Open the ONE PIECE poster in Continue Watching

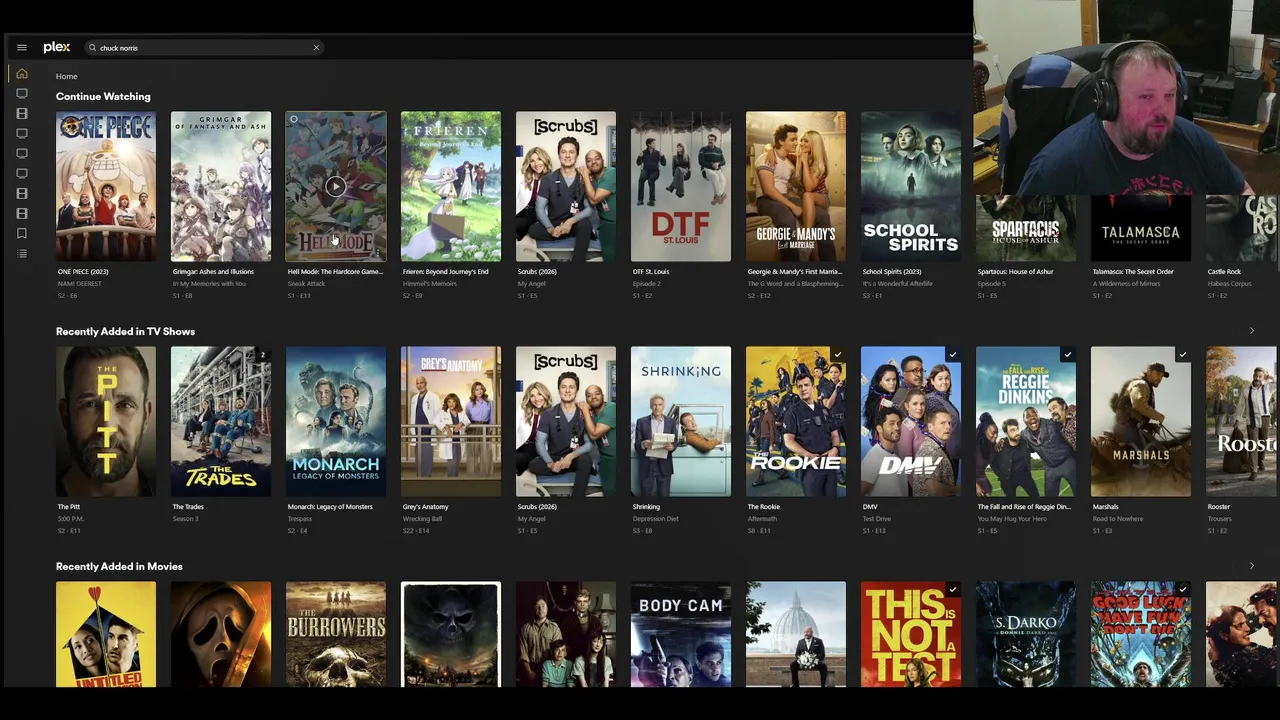click(106, 186)
